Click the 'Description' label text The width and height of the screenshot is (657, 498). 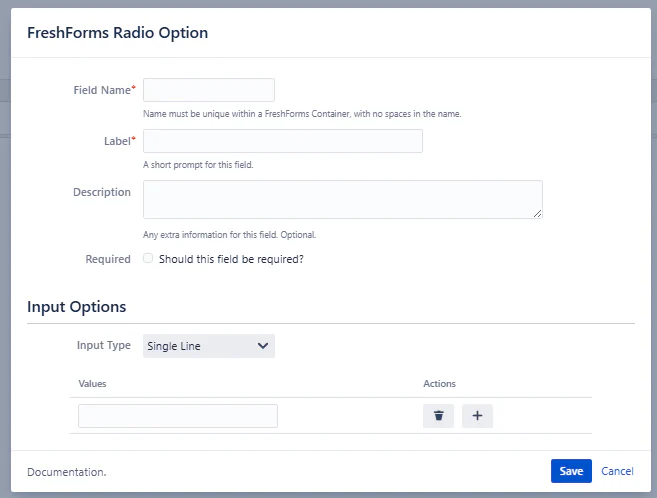(x=102, y=192)
